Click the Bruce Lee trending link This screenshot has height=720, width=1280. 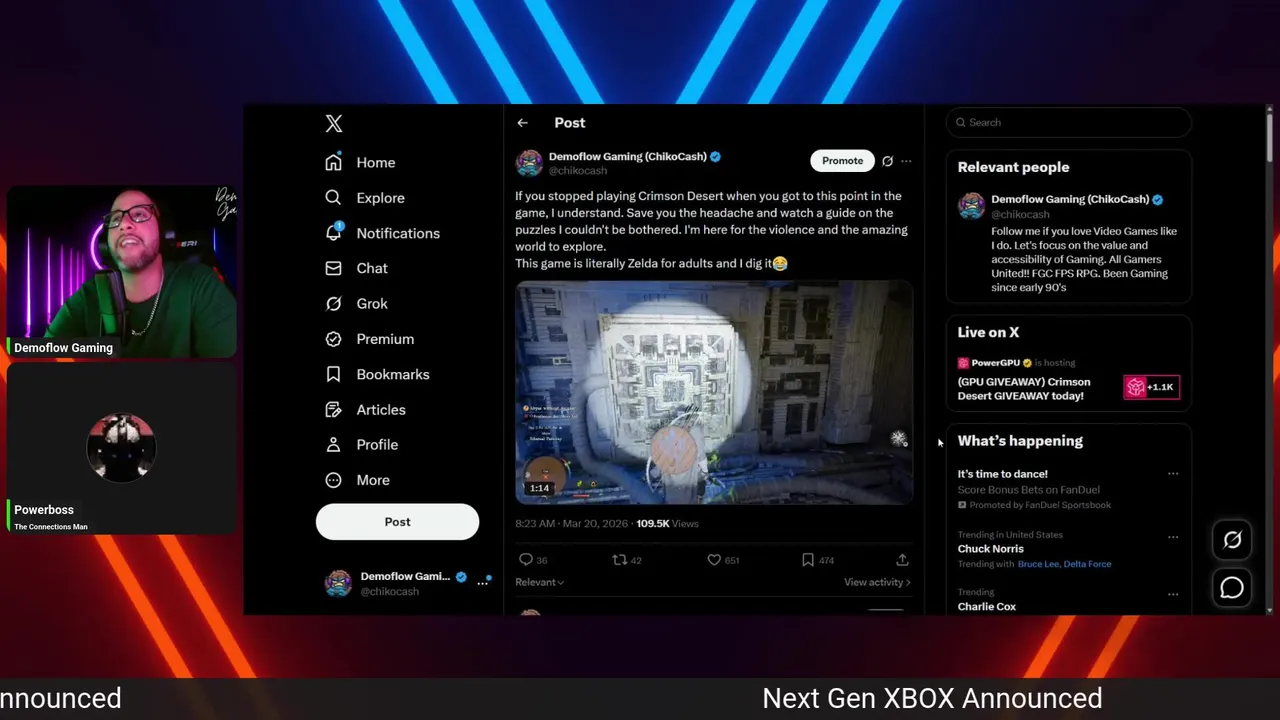[1038, 564]
